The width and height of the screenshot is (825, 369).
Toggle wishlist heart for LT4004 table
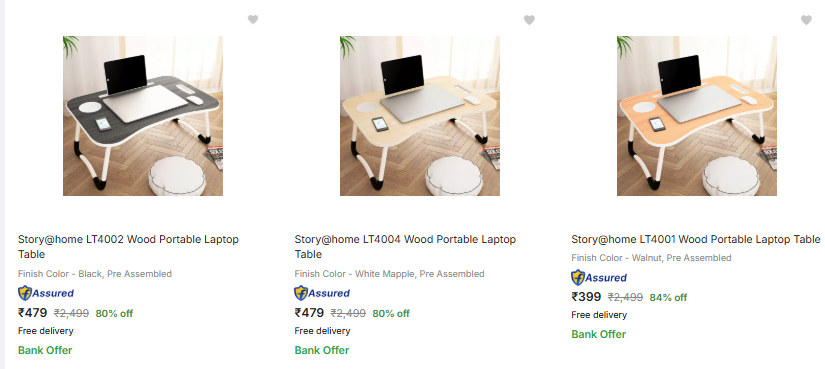click(529, 20)
